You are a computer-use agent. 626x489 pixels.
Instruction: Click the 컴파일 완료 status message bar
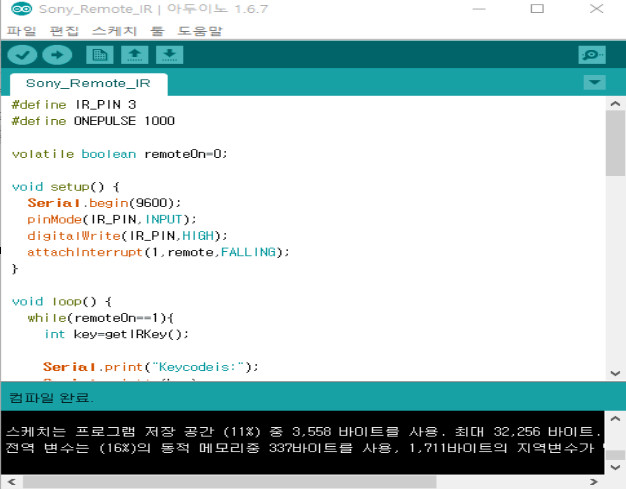pyautogui.click(x=300, y=397)
